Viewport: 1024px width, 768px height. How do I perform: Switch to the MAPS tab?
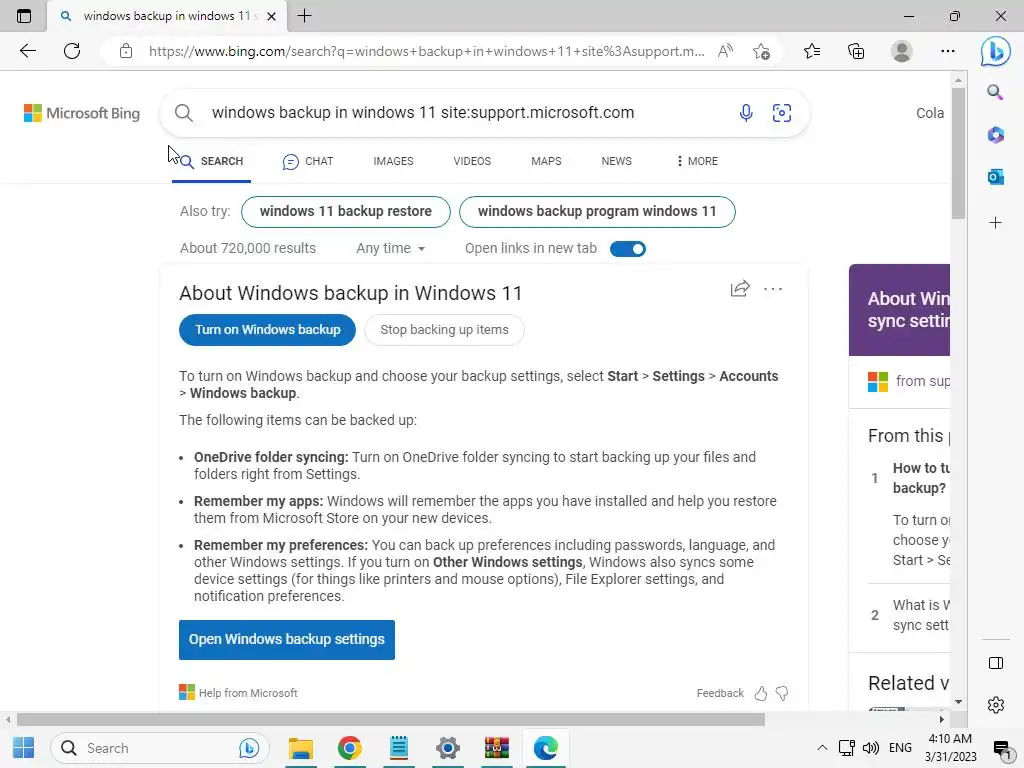[x=546, y=161]
